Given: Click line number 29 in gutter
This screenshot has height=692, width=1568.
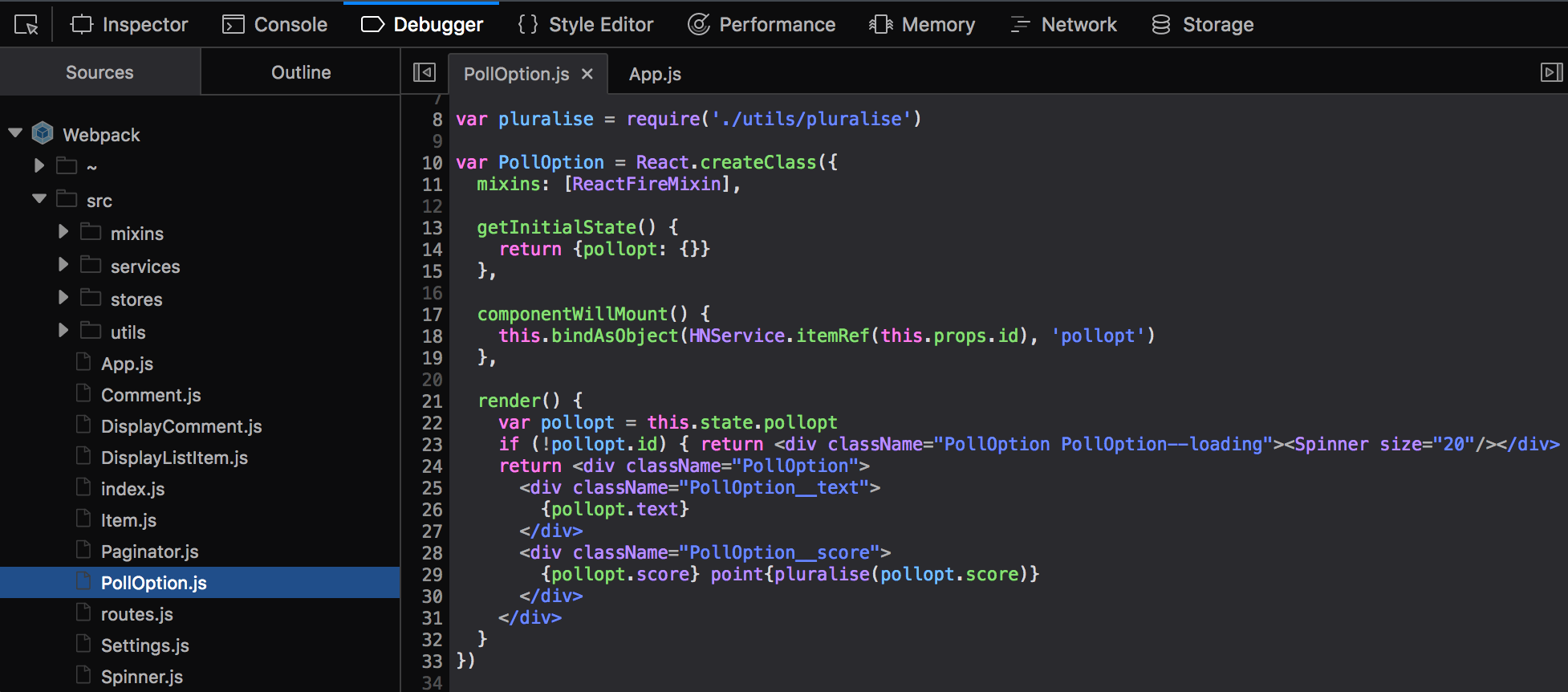Looking at the screenshot, I should click(432, 575).
